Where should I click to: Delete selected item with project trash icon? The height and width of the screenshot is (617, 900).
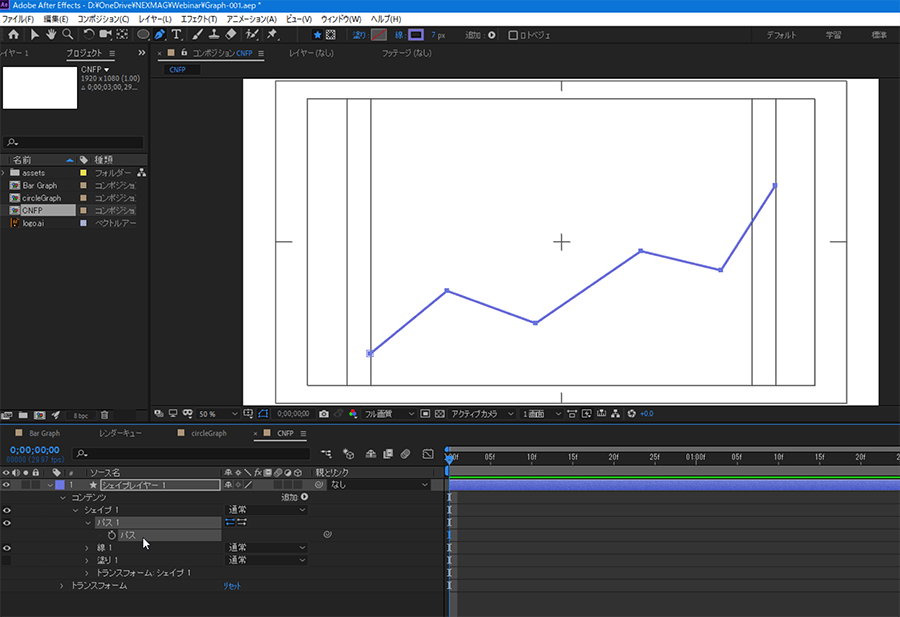pos(104,414)
